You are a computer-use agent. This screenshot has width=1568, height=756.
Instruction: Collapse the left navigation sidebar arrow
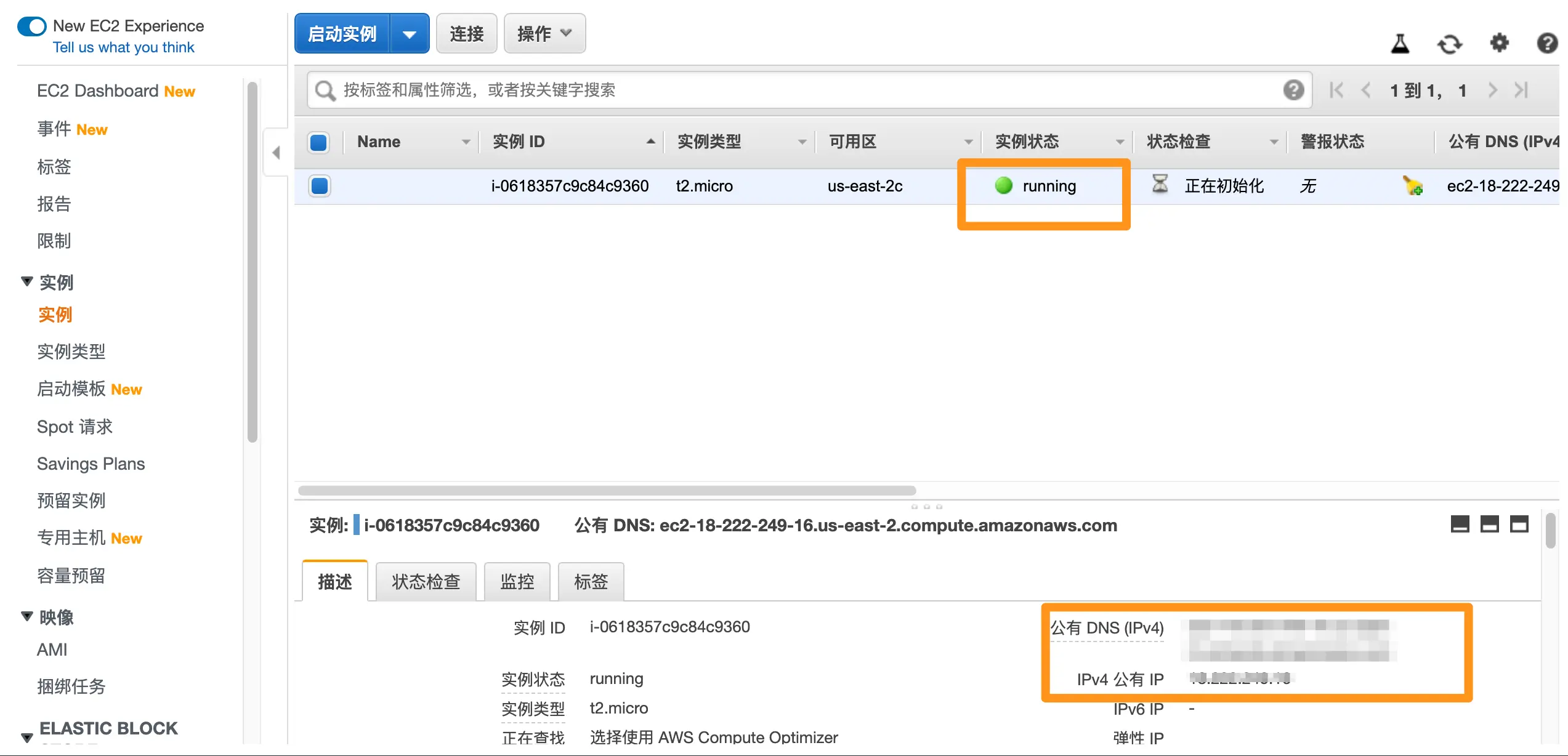[x=276, y=152]
